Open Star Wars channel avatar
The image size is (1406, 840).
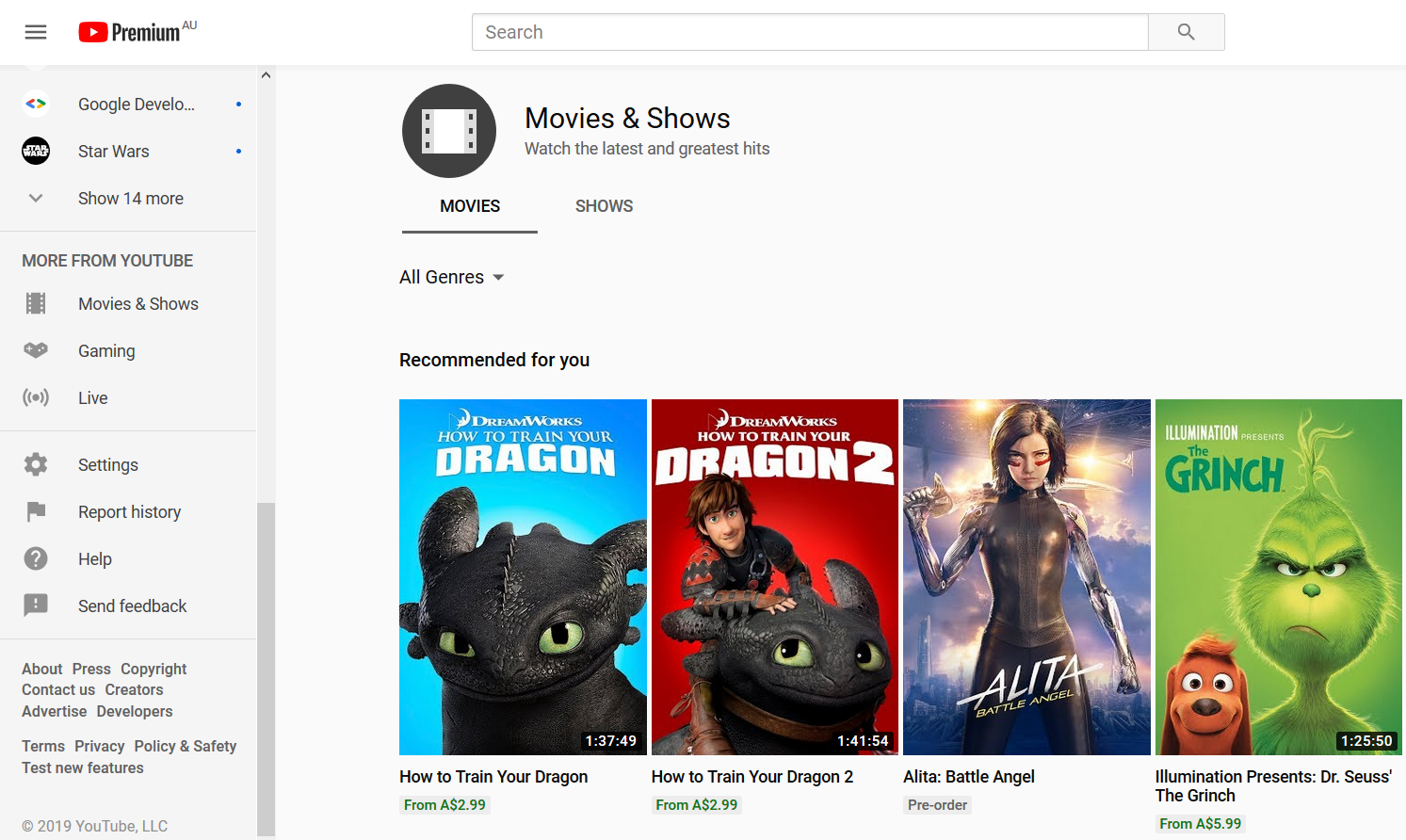tap(36, 151)
